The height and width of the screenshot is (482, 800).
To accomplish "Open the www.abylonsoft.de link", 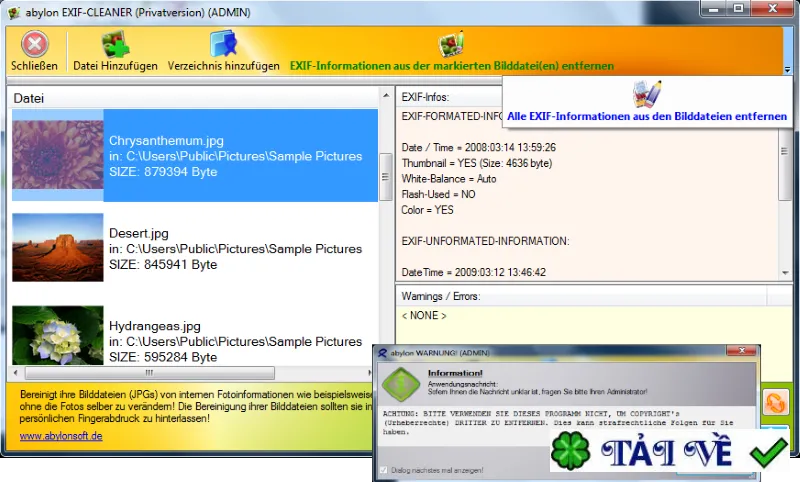I will 61,436.
